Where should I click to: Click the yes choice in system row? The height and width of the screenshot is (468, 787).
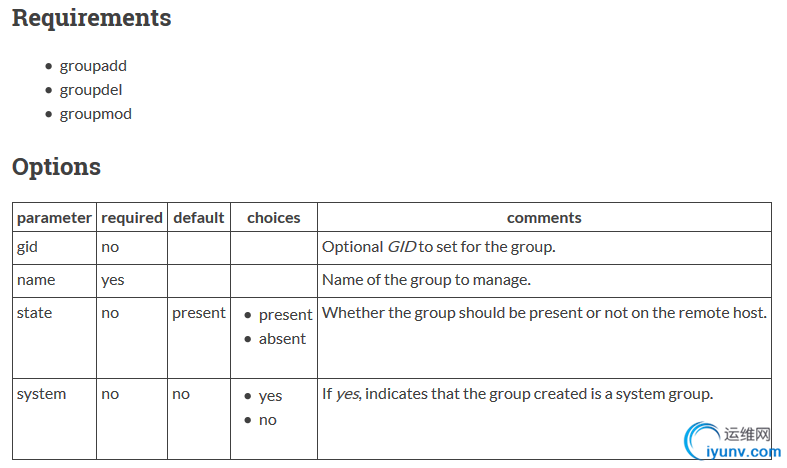pos(271,396)
